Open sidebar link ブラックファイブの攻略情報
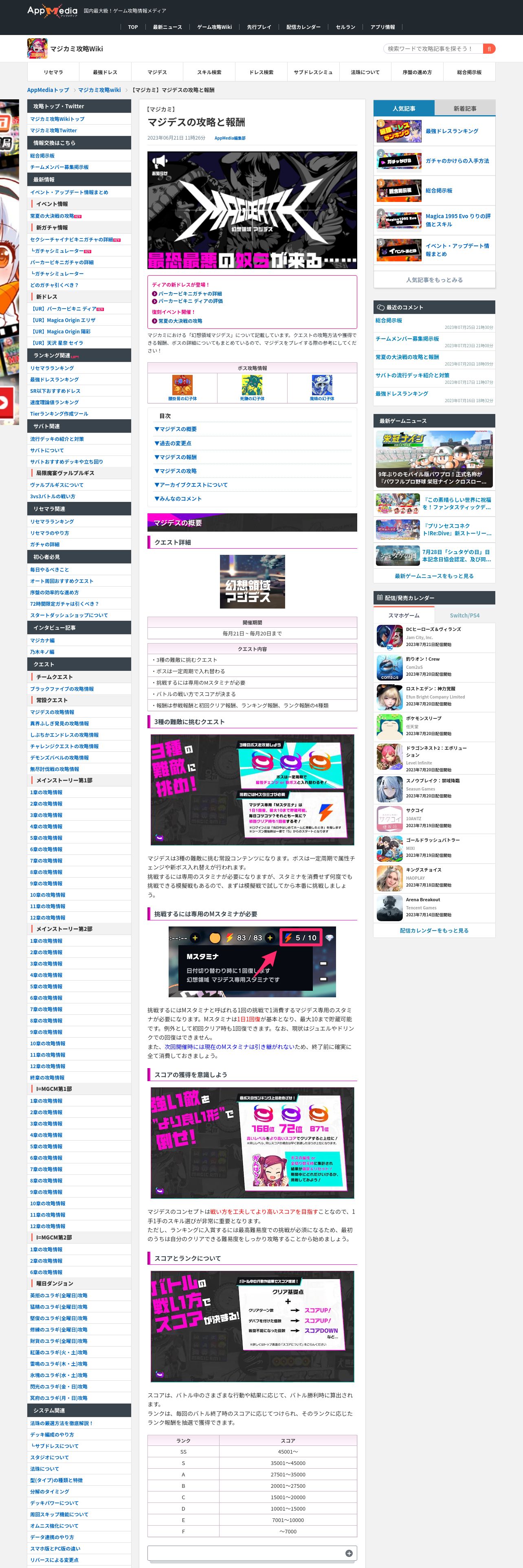The height and width of the screenshot is (1568, 523). point(62,688)
